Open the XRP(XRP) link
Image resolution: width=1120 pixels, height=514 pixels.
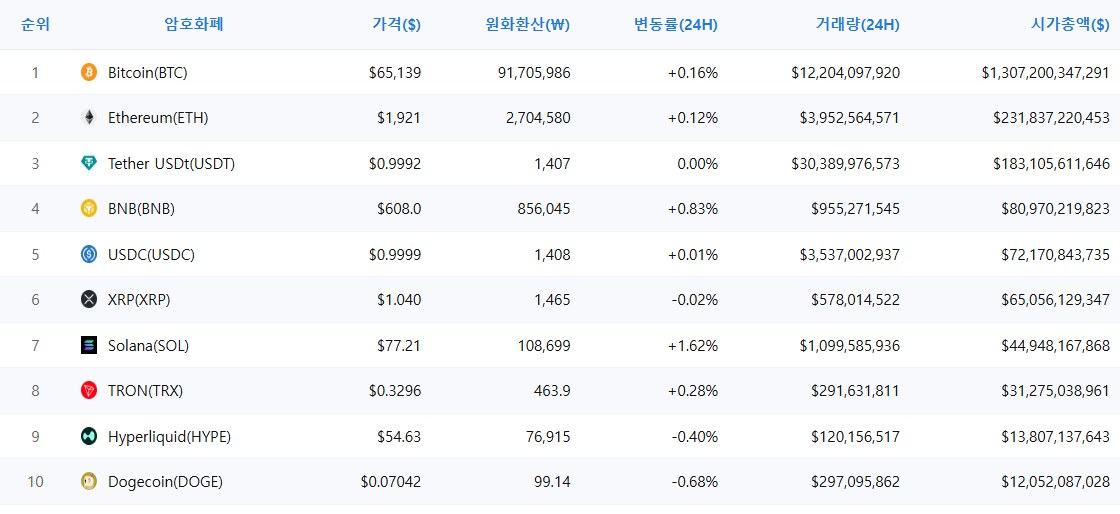(139, 300)
